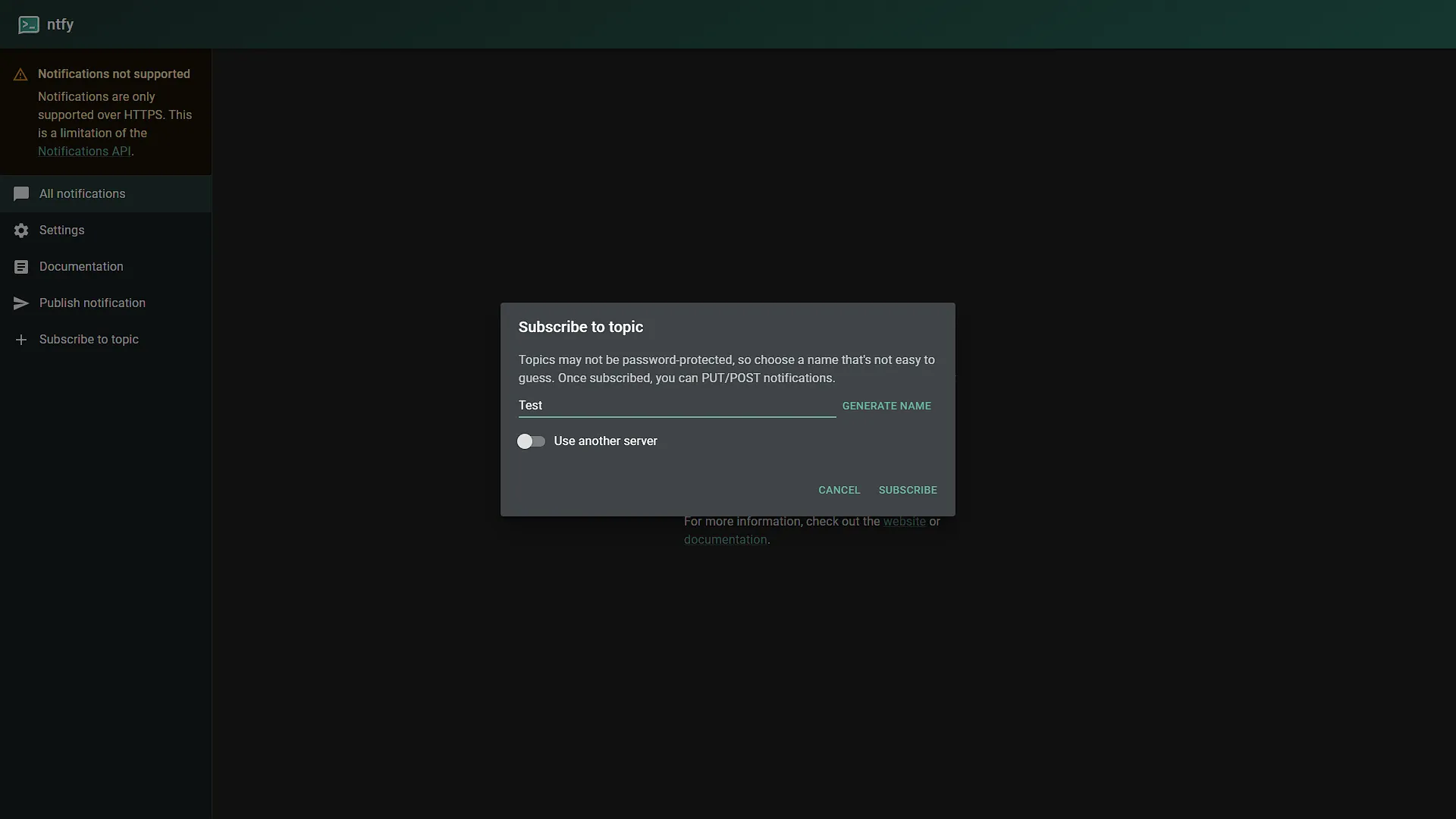Open the Notifications API link
The height and width of the screenshot is (819, 1456).
84,151
